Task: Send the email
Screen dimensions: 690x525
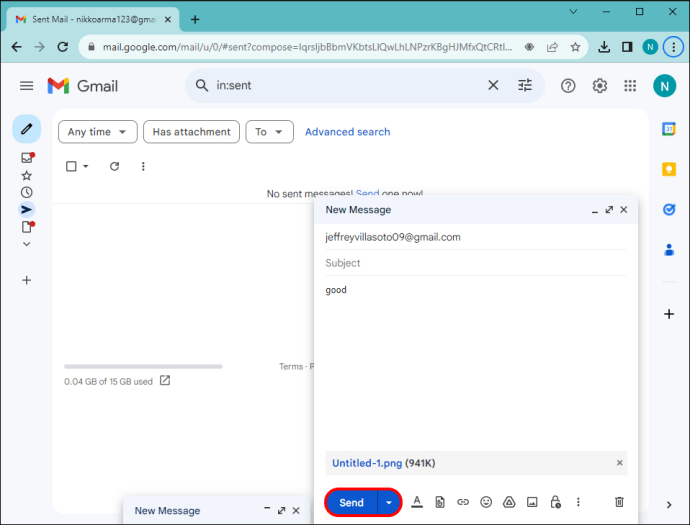Action: point(351,503)
